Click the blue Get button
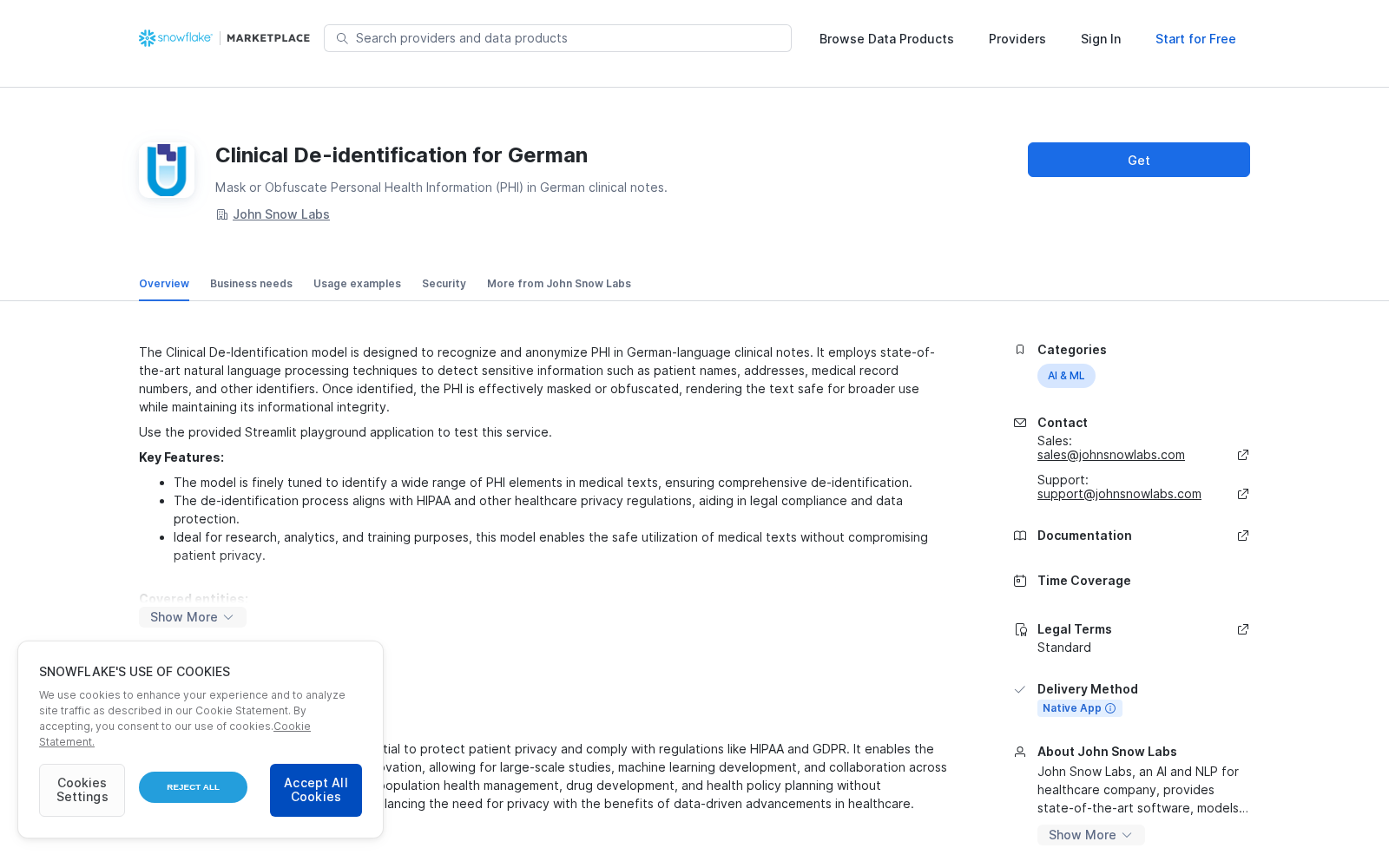 tap(1139, 160)
